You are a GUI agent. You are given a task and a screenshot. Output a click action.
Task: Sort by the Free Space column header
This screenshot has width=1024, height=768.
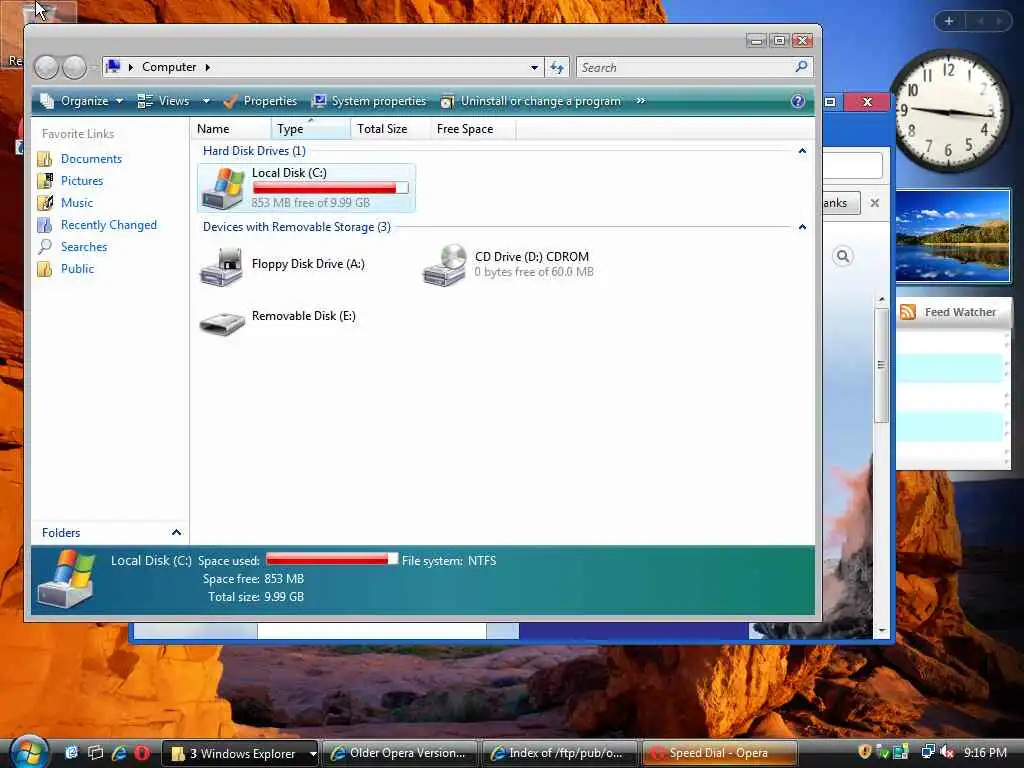(473, 129)
